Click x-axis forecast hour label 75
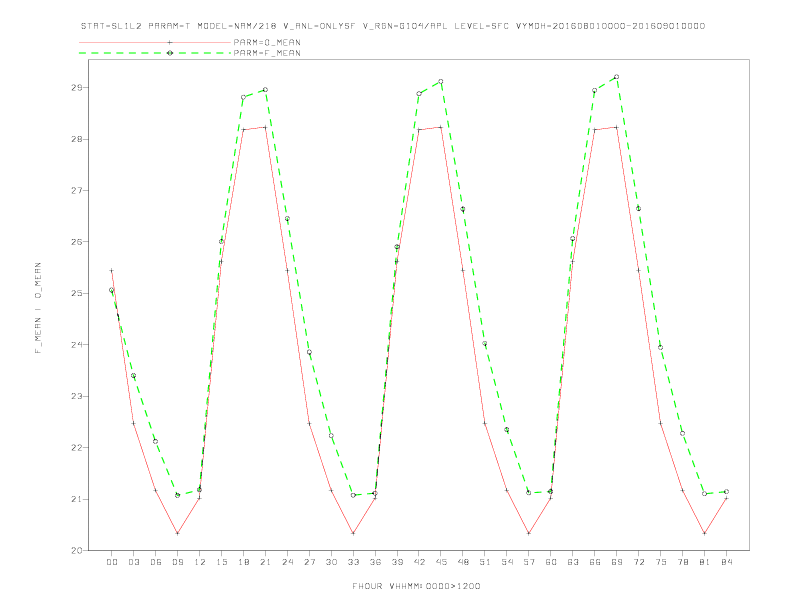This screenshot has width=792, height=612. point(661,562)
